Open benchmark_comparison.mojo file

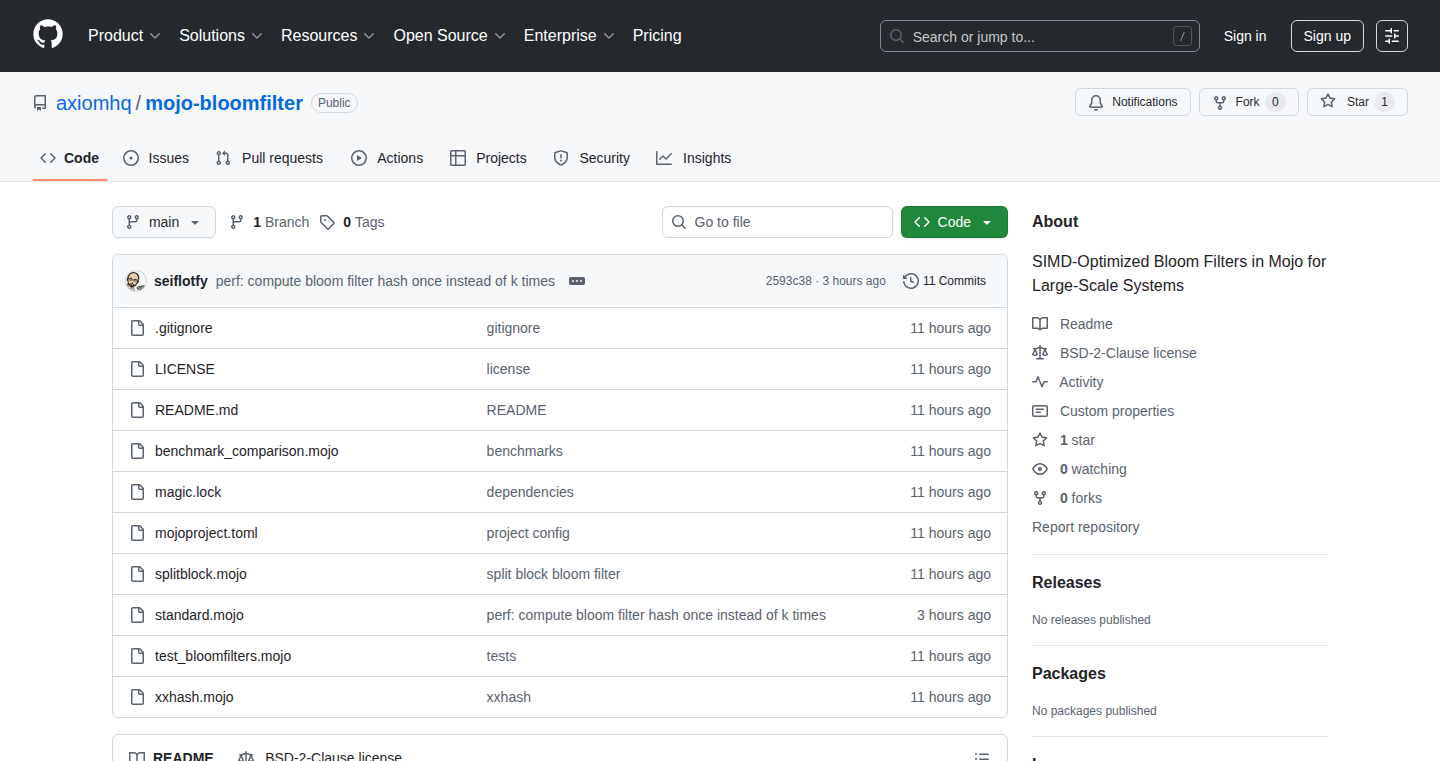(247, 451)
